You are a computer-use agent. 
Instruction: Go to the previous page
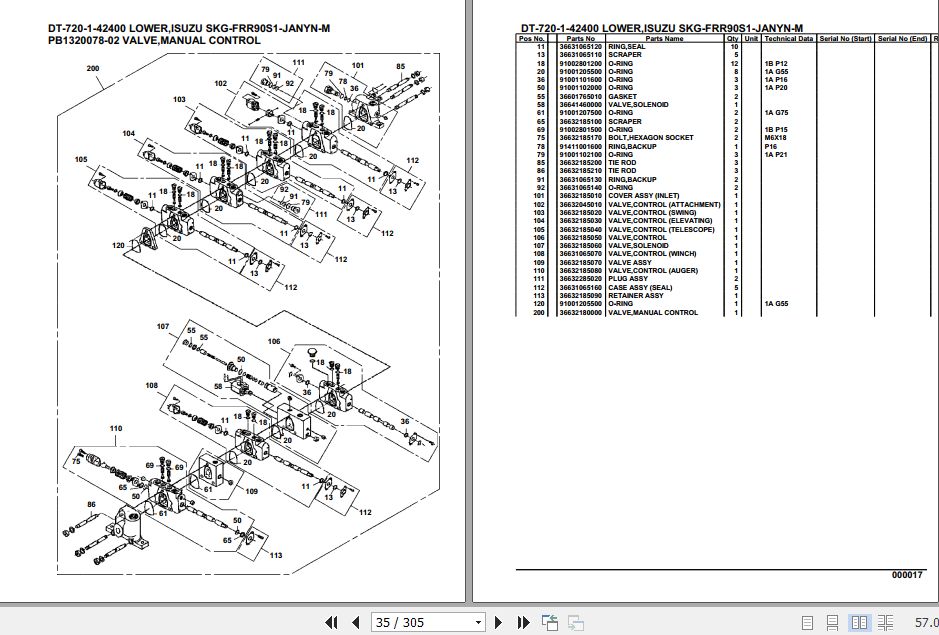pos(356,622)
